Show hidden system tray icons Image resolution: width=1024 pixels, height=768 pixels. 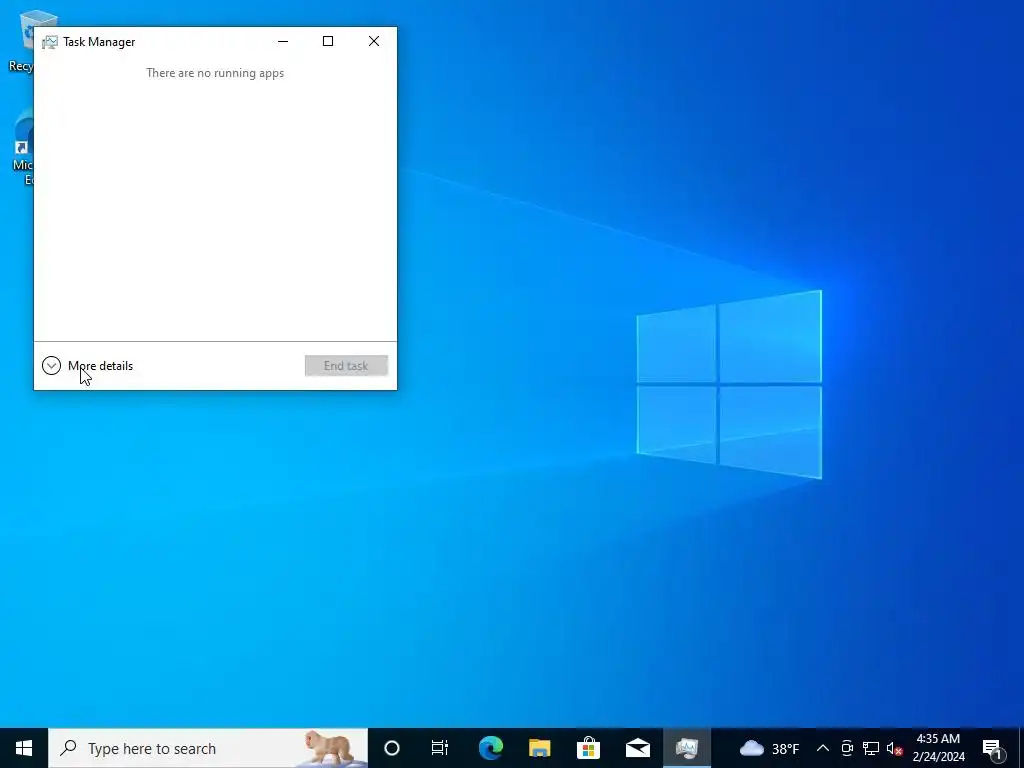click(x=823, y=748)
